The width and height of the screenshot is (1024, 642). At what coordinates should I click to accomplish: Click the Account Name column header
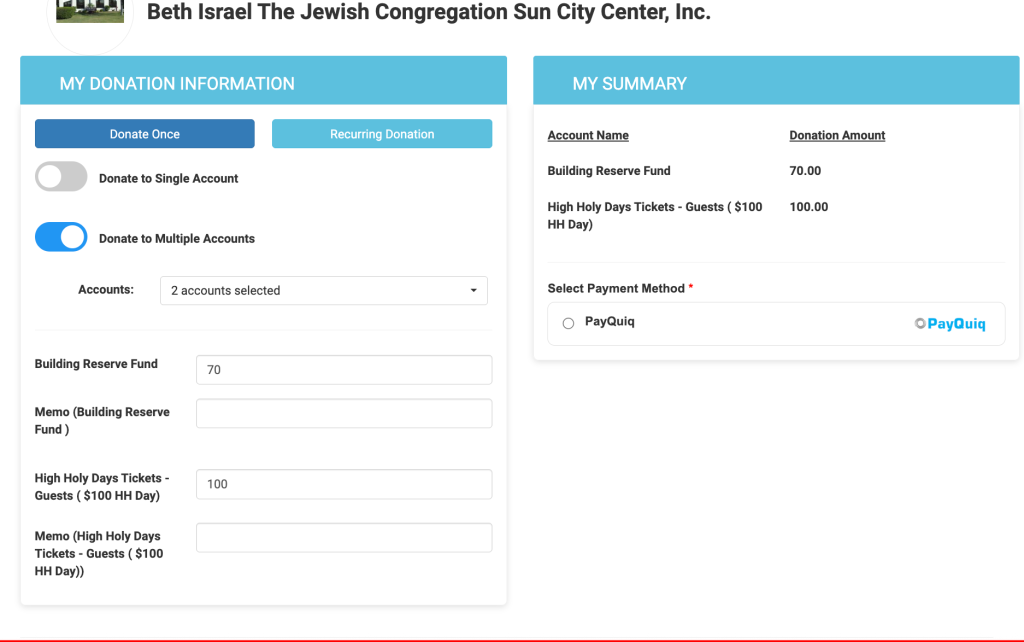[588, 136]
